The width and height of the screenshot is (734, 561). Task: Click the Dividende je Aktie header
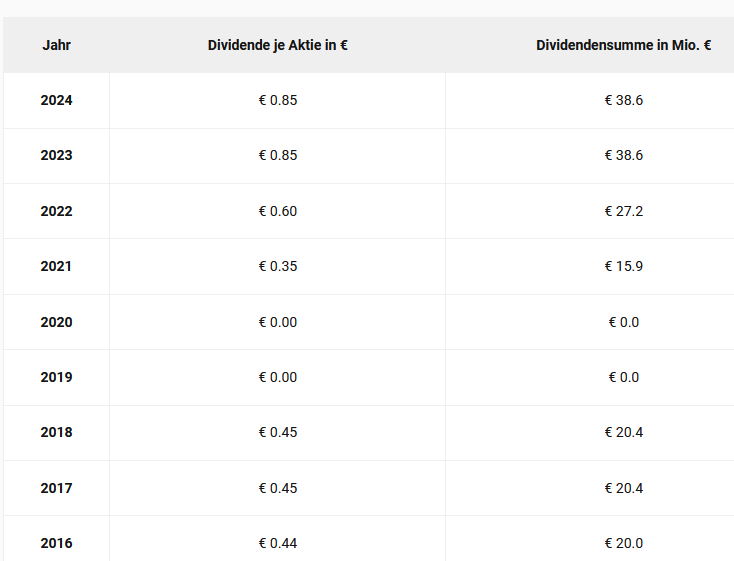coord(277,45)
